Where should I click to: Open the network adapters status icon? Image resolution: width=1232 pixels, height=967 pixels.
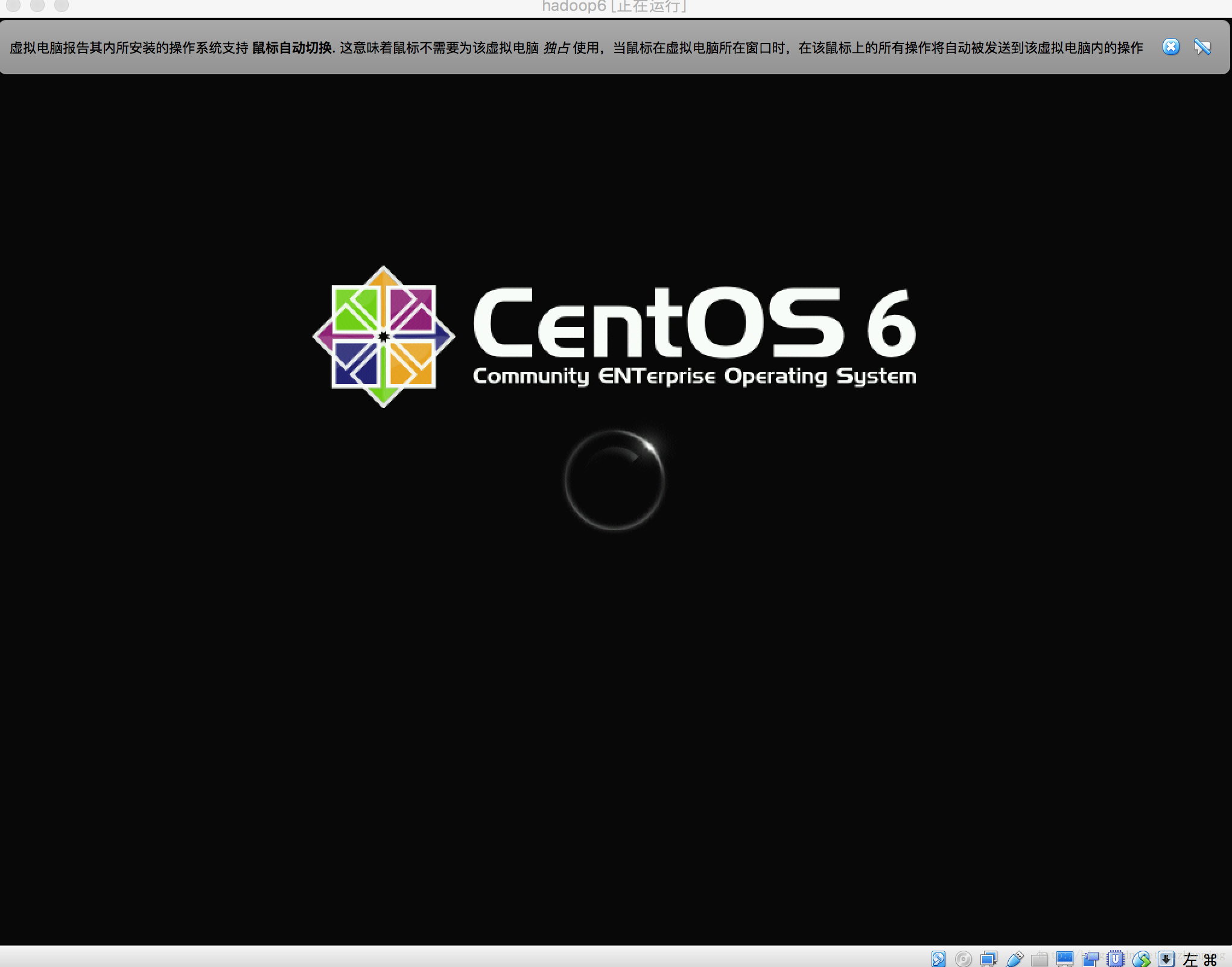tap(989, 959)
